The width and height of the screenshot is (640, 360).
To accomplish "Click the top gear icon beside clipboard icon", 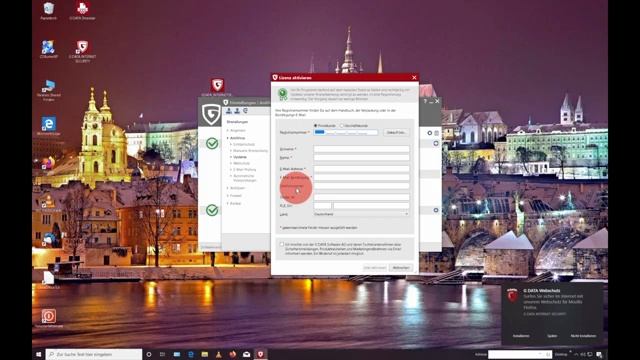I will pyautogui.click(x=429, y=133).
